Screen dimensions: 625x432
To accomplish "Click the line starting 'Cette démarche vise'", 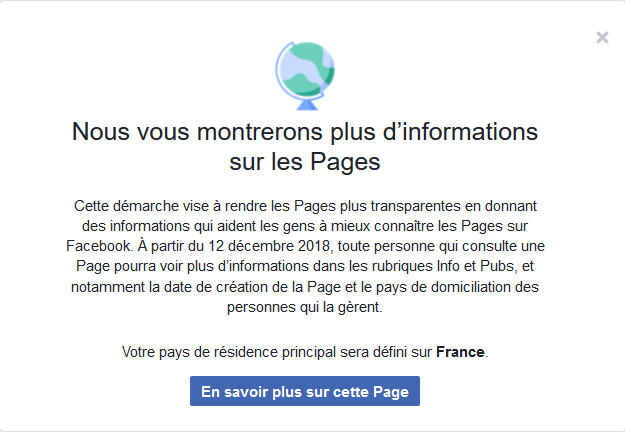I will click(x=304, y=204).
